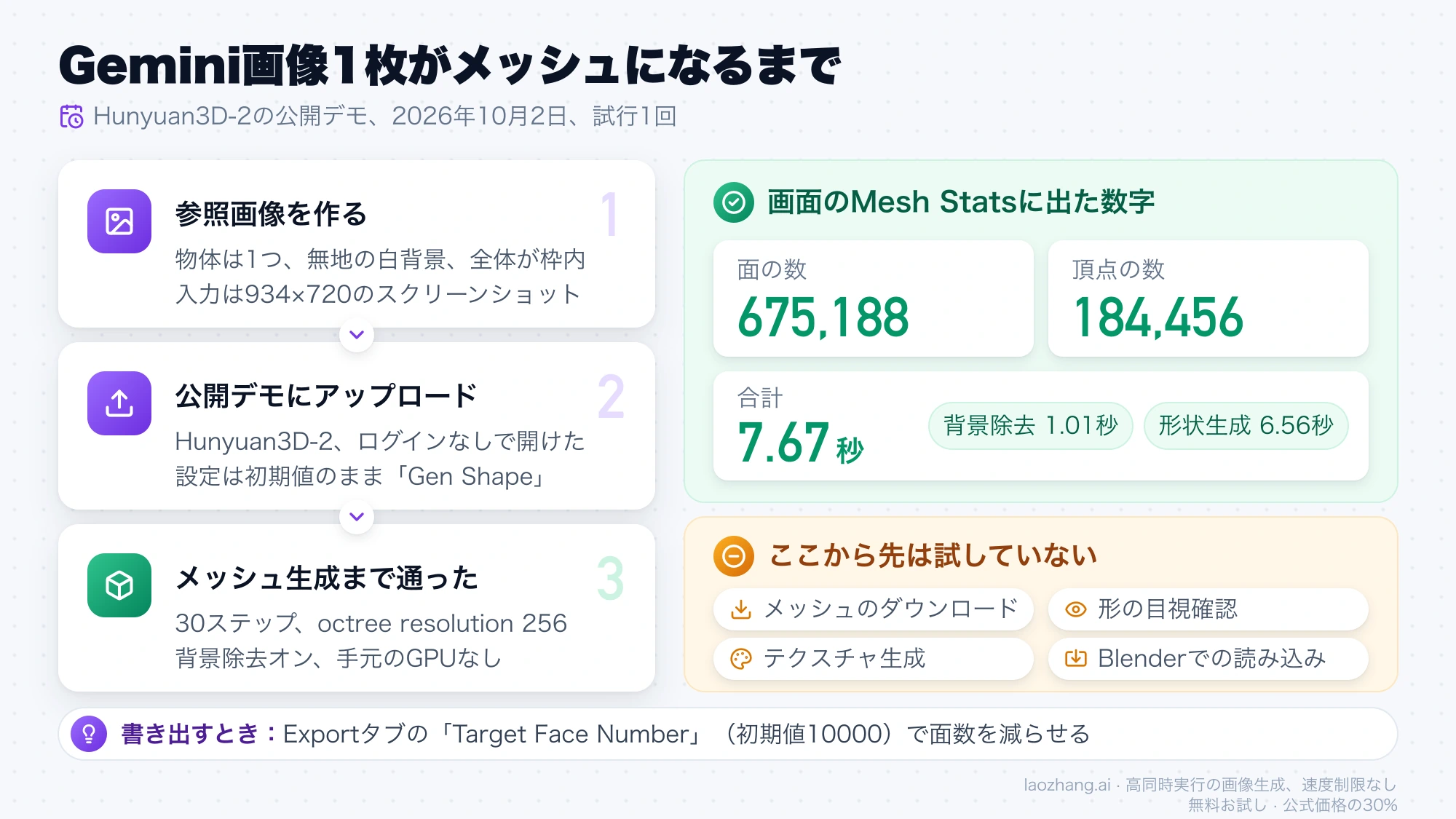Click the purple image icon for 参照画像を作る

[119, 221]
